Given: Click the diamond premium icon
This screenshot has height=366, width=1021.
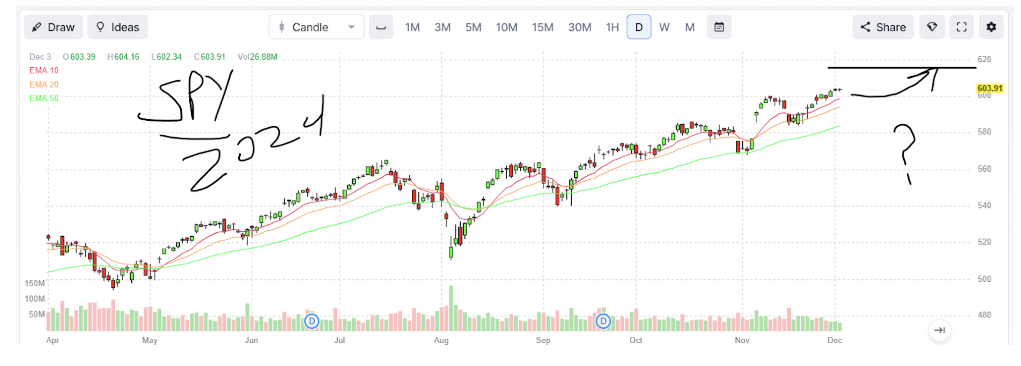Looking at the screenshot, I should pos(932,27).
